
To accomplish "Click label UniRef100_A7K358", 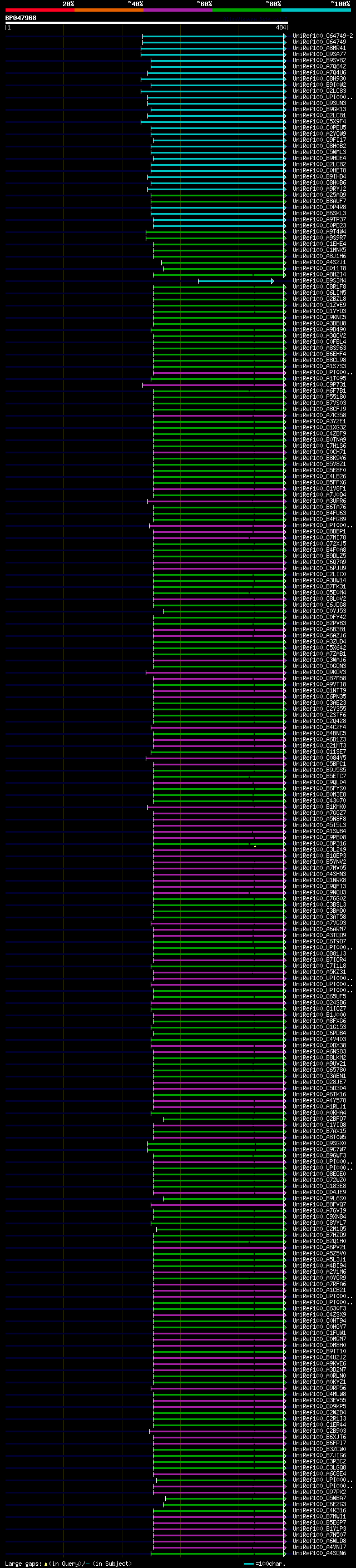I will coord(319,415).
